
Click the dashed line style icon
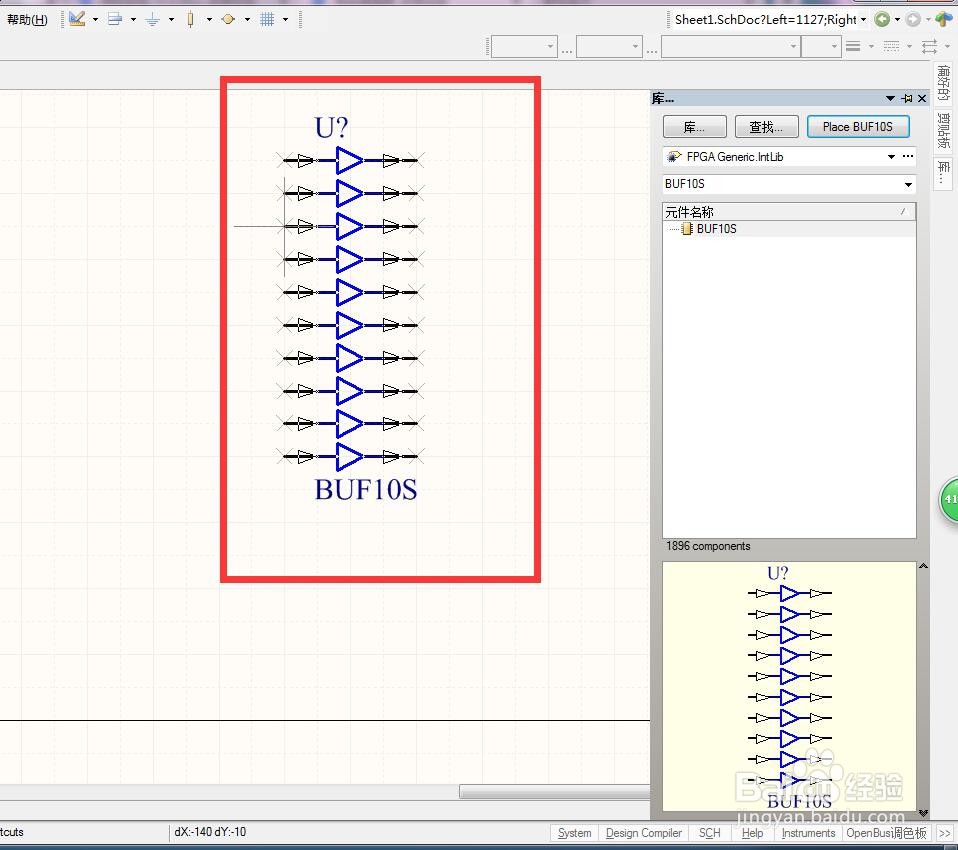click(891, 46)
